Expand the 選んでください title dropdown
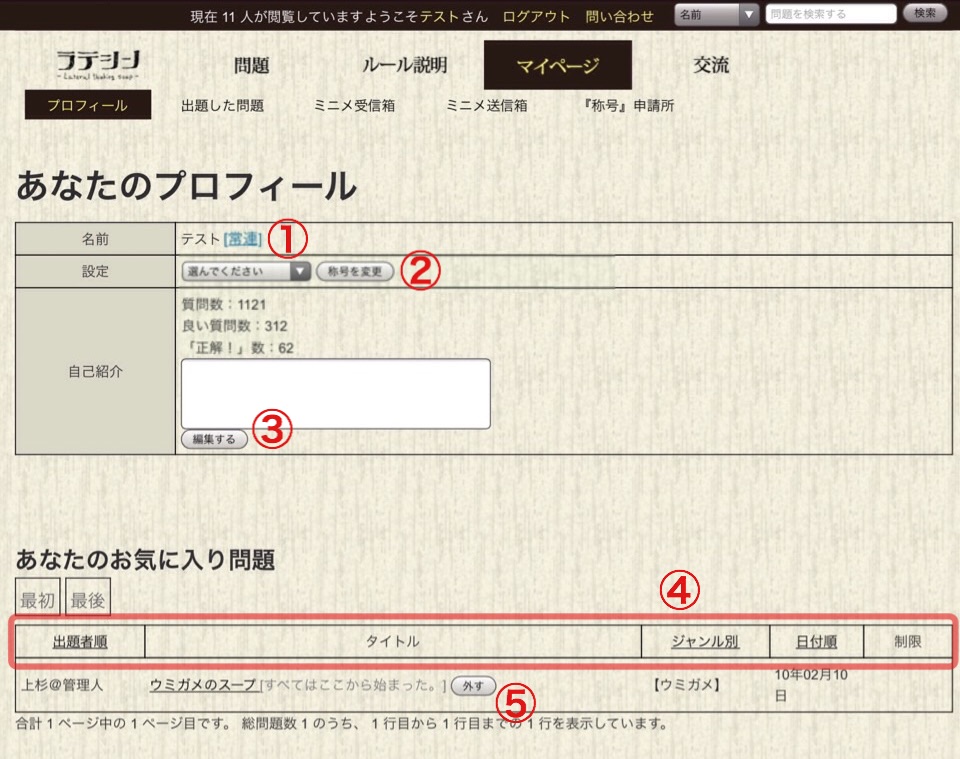960x759 pixels. click(x=246, y=271)
